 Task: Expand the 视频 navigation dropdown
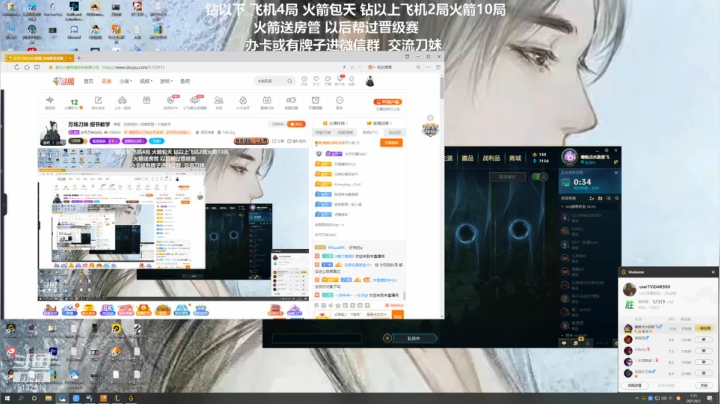[x=146, y=81]
